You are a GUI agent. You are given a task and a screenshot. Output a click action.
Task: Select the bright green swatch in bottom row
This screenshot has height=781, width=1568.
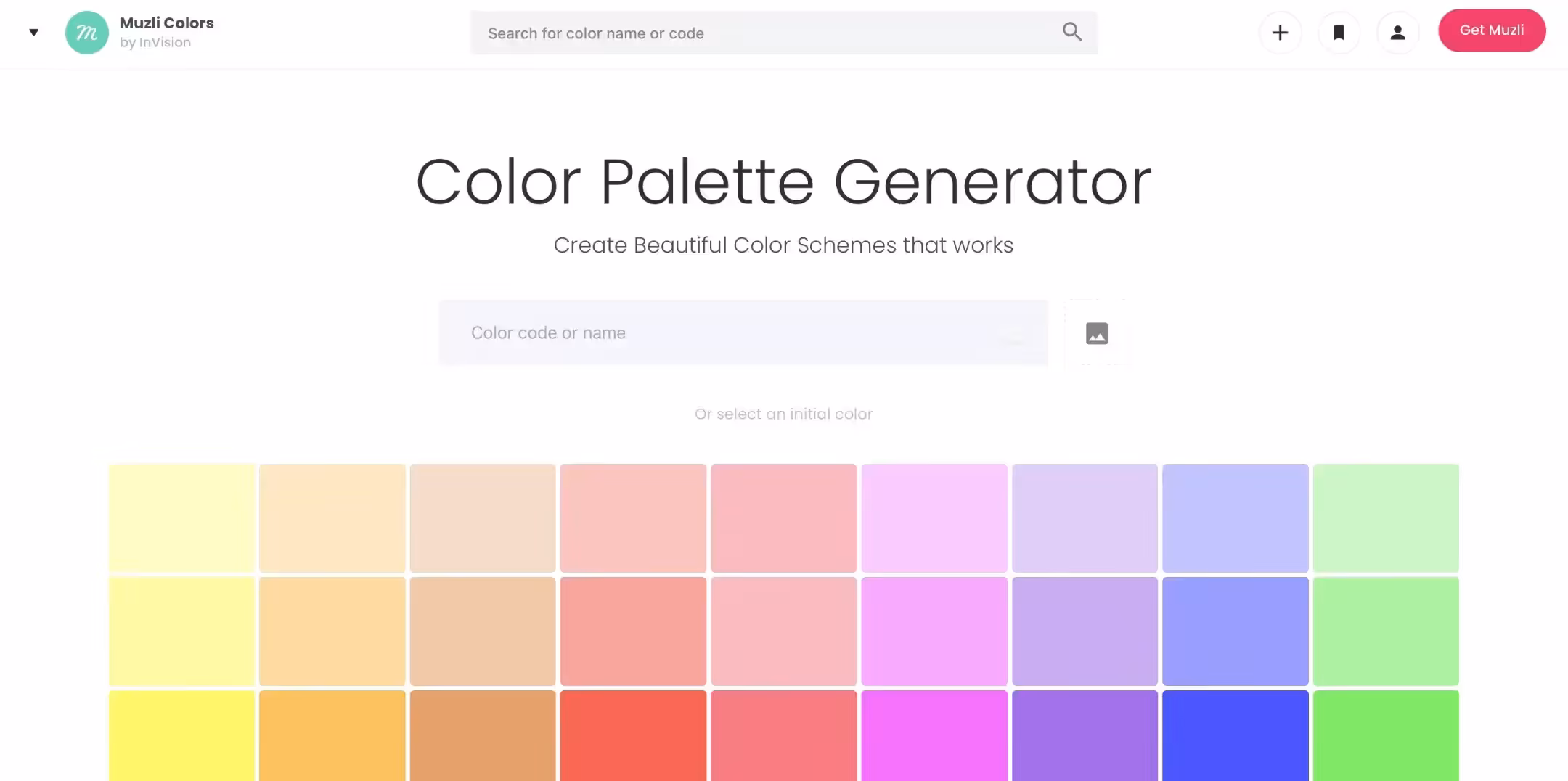1385,735
